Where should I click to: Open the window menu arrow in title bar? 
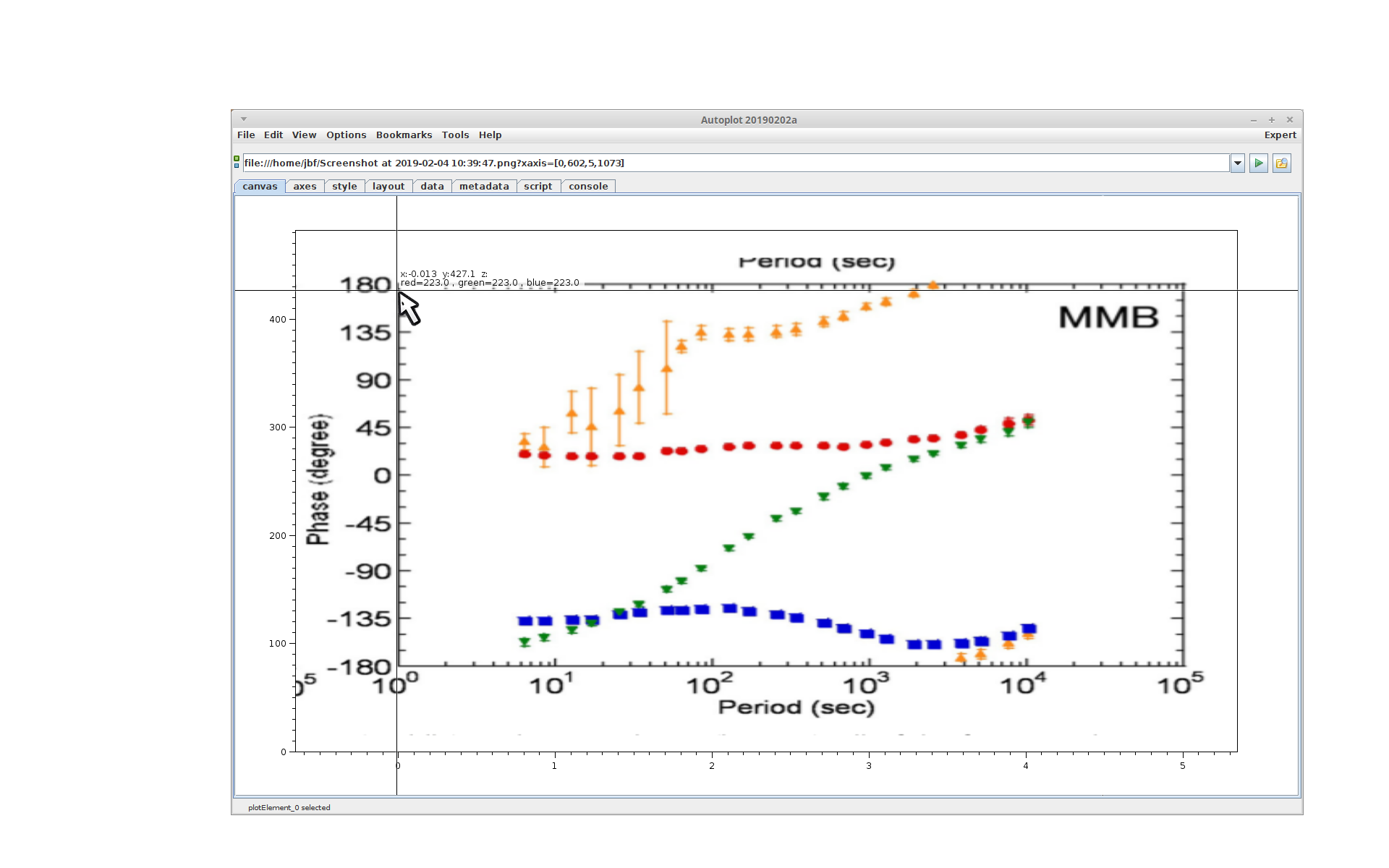tap(244, 119)
